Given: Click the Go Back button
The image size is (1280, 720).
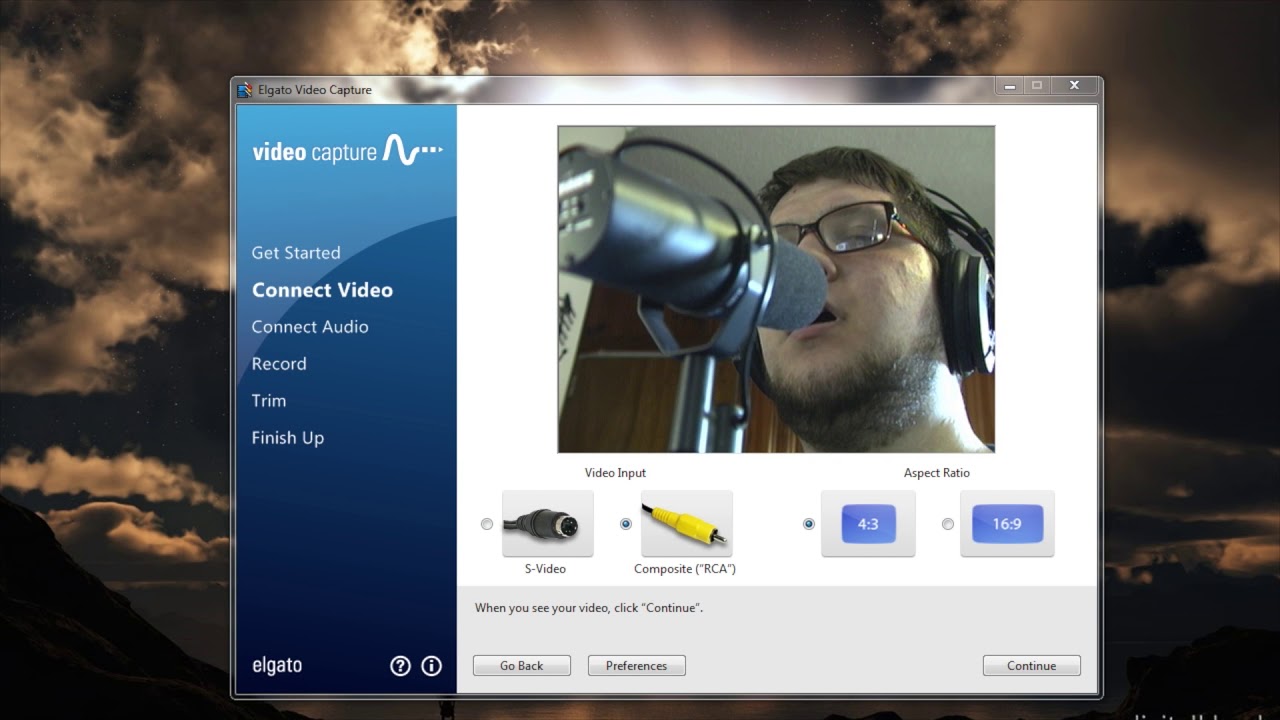Looking at the screenshot, I should pos(522,666).
